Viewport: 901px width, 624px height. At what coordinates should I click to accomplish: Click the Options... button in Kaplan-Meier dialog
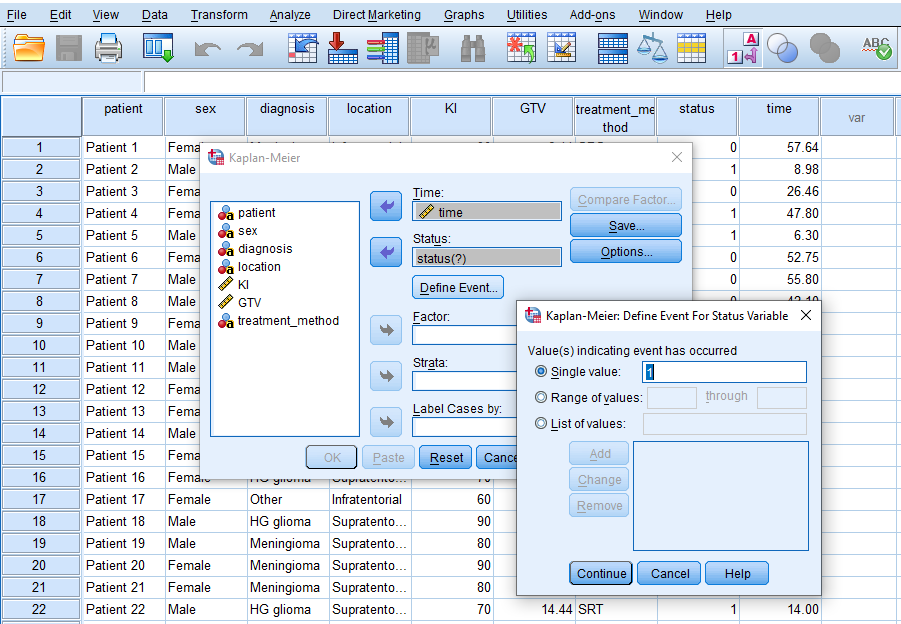point(626,251)
